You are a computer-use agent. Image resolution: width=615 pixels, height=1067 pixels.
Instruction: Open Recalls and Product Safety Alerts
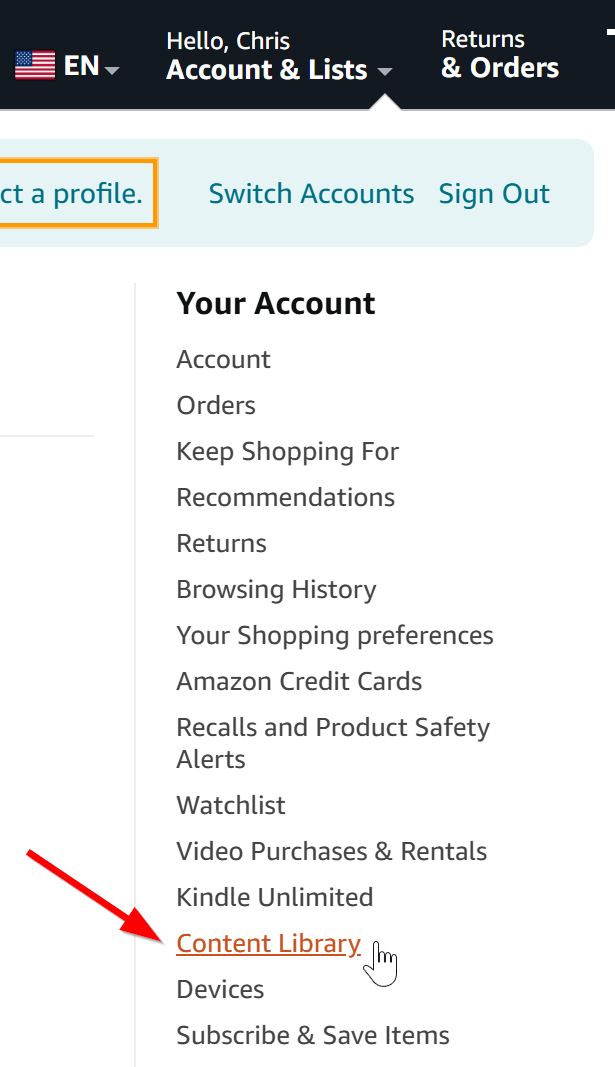tap(332, 742)
